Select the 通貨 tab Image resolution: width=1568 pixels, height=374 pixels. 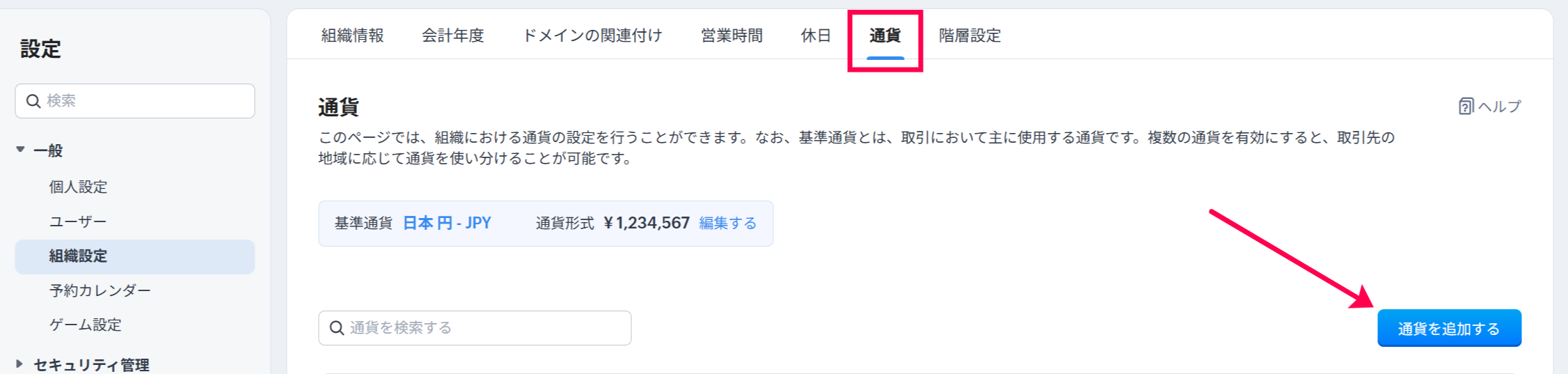[885, 36]
